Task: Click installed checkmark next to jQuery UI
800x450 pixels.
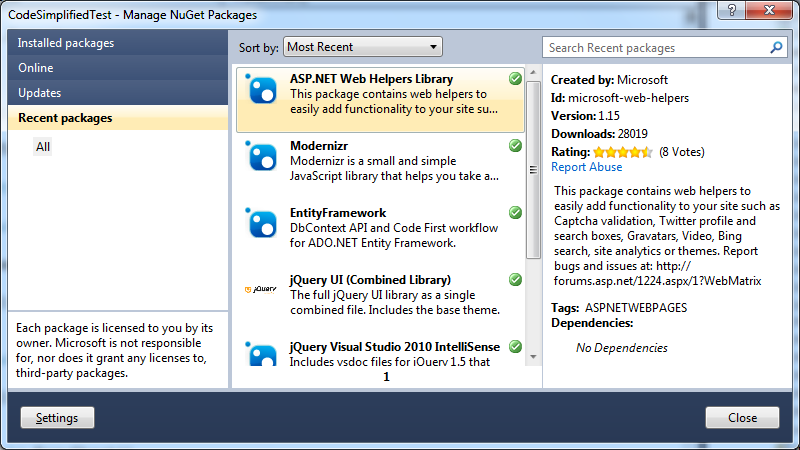Action: (x=515, y=280)
